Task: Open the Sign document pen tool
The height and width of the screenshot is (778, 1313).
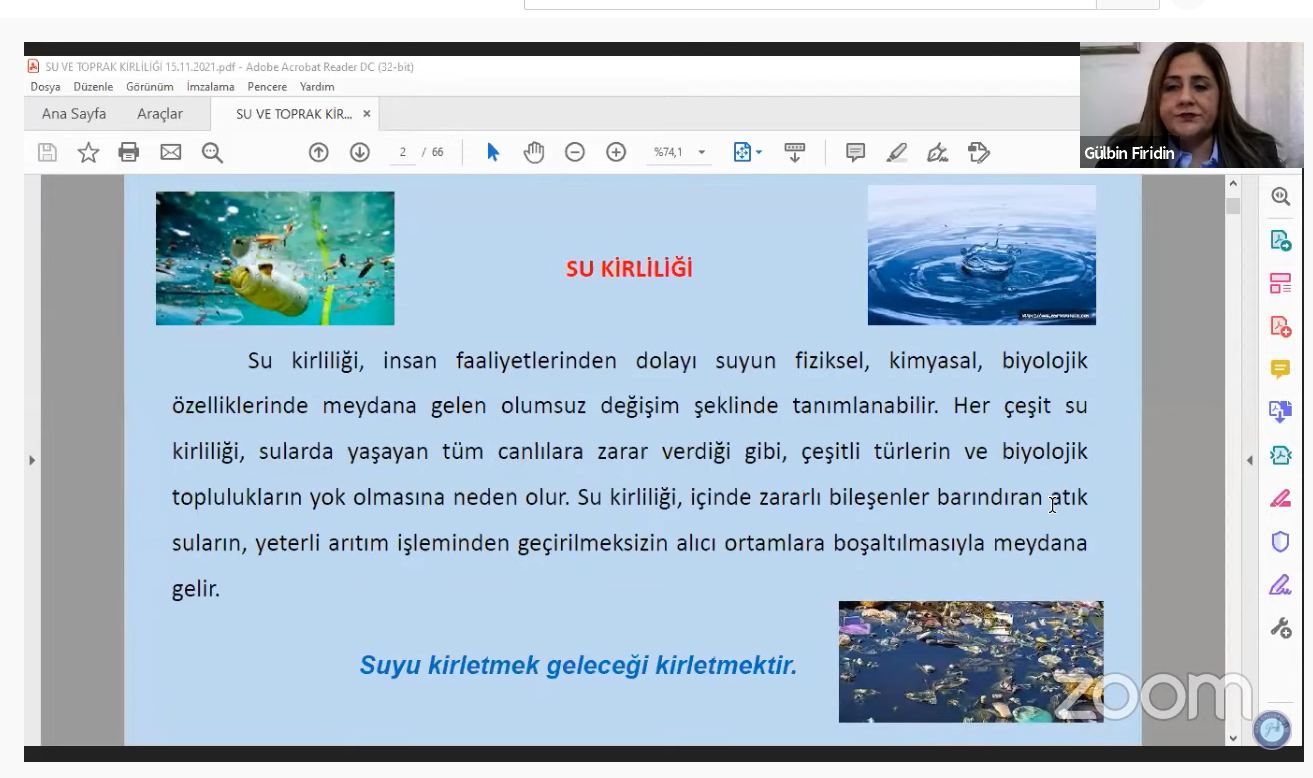Action: [x=938, y=152]
